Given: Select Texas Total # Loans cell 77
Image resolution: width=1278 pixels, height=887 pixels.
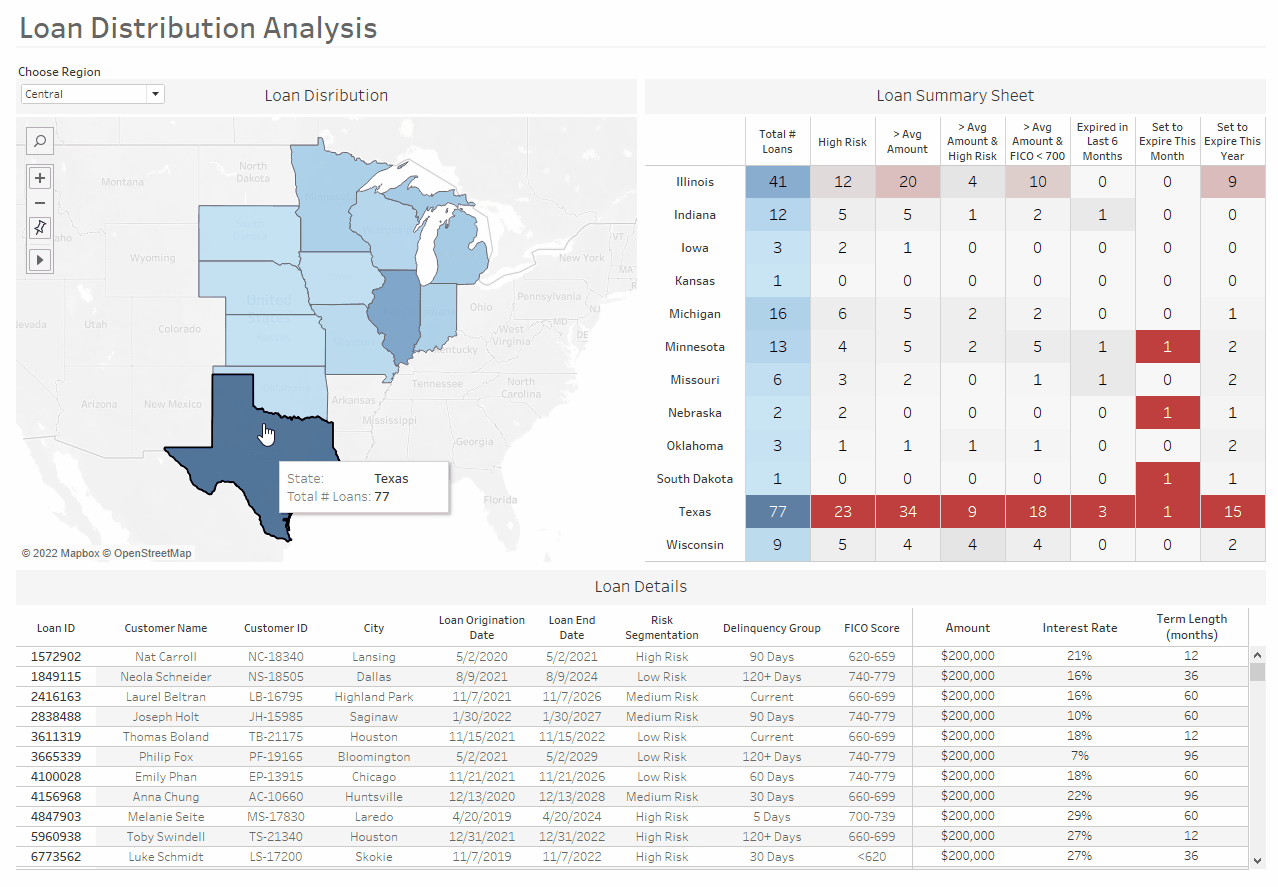Looking at the screenshot, I should (778, 512).
